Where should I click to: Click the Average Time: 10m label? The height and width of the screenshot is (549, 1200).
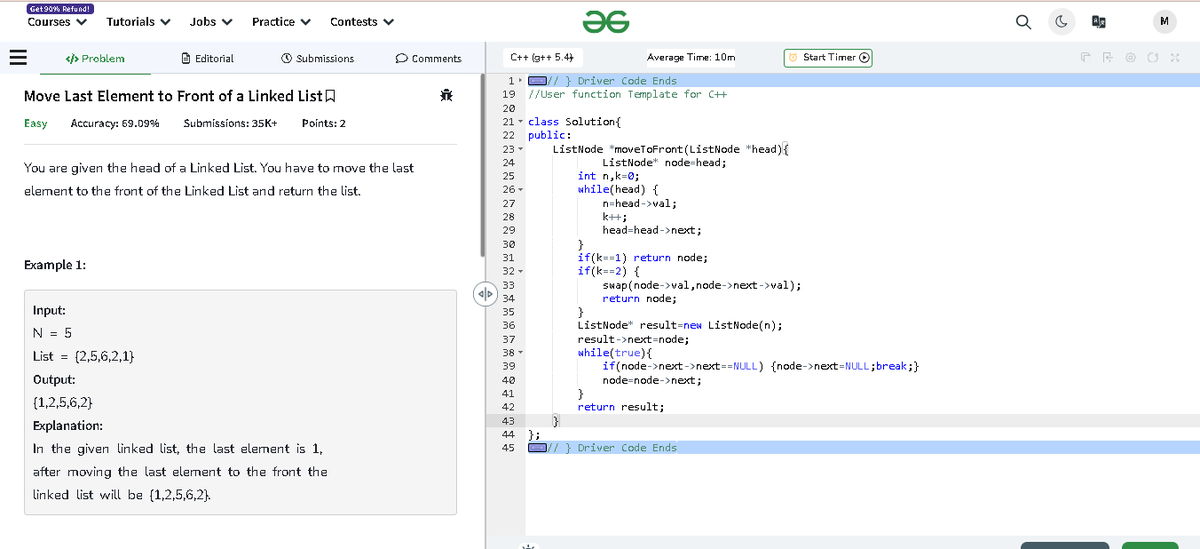pos(691,57)
